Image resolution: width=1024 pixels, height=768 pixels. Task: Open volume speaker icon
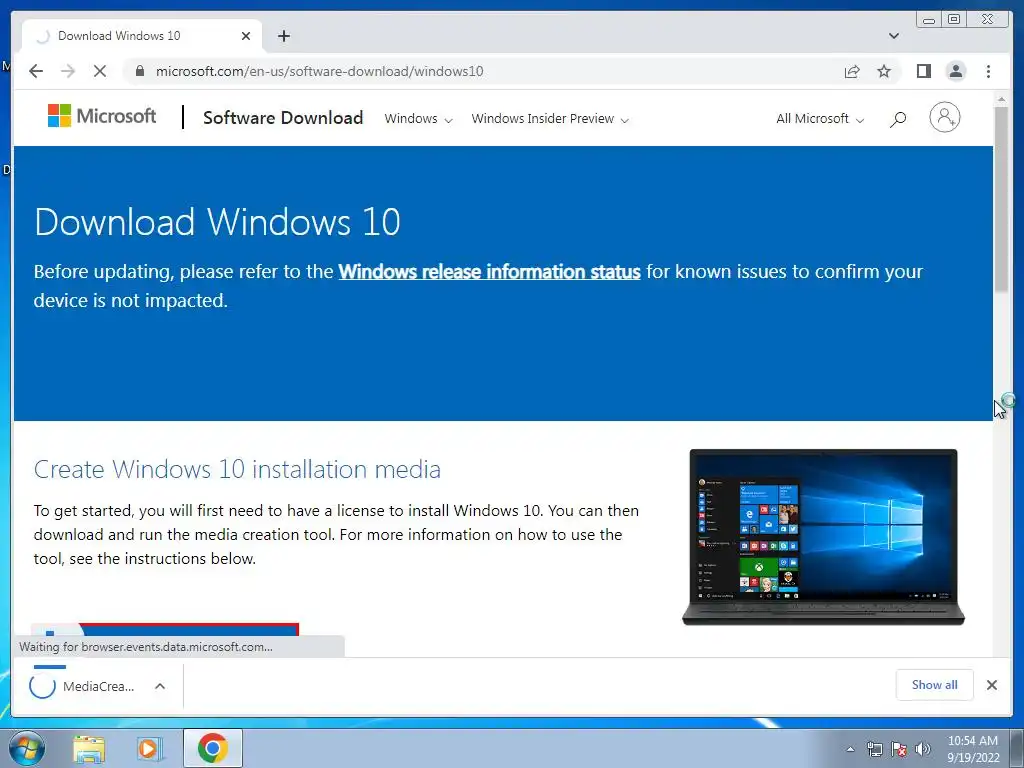pos(923,749)
